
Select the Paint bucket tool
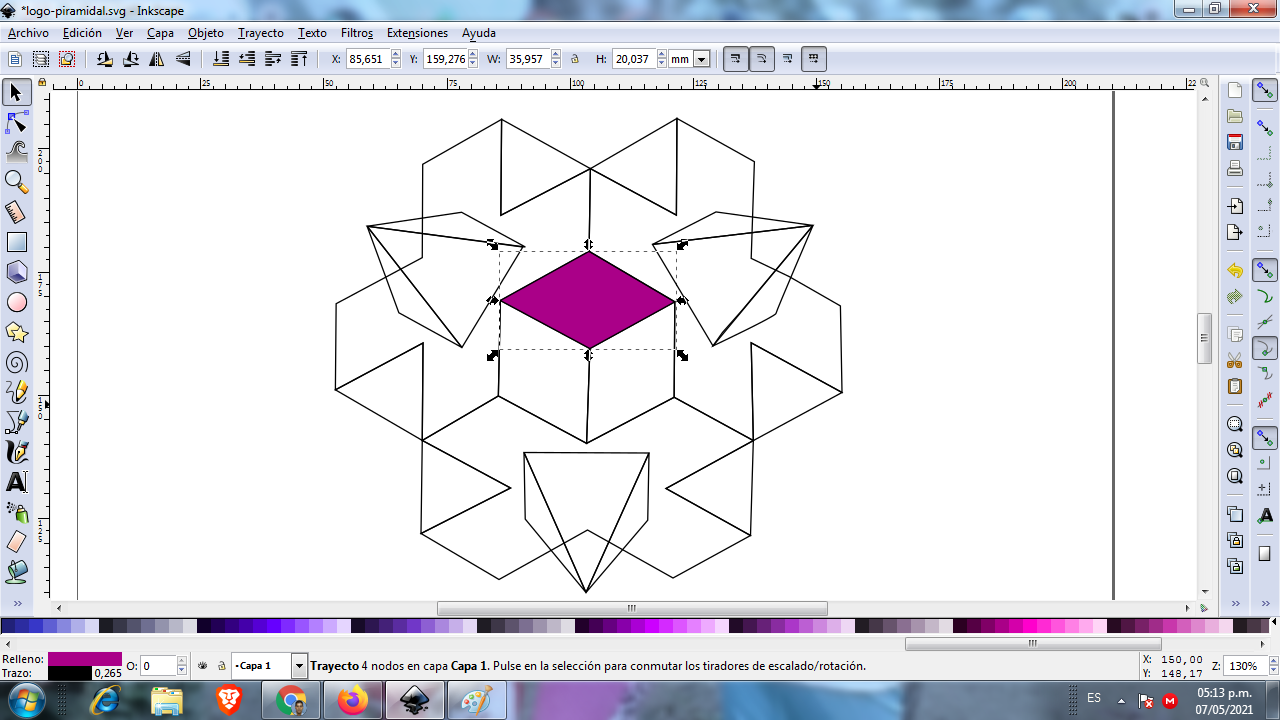point(16,572)
